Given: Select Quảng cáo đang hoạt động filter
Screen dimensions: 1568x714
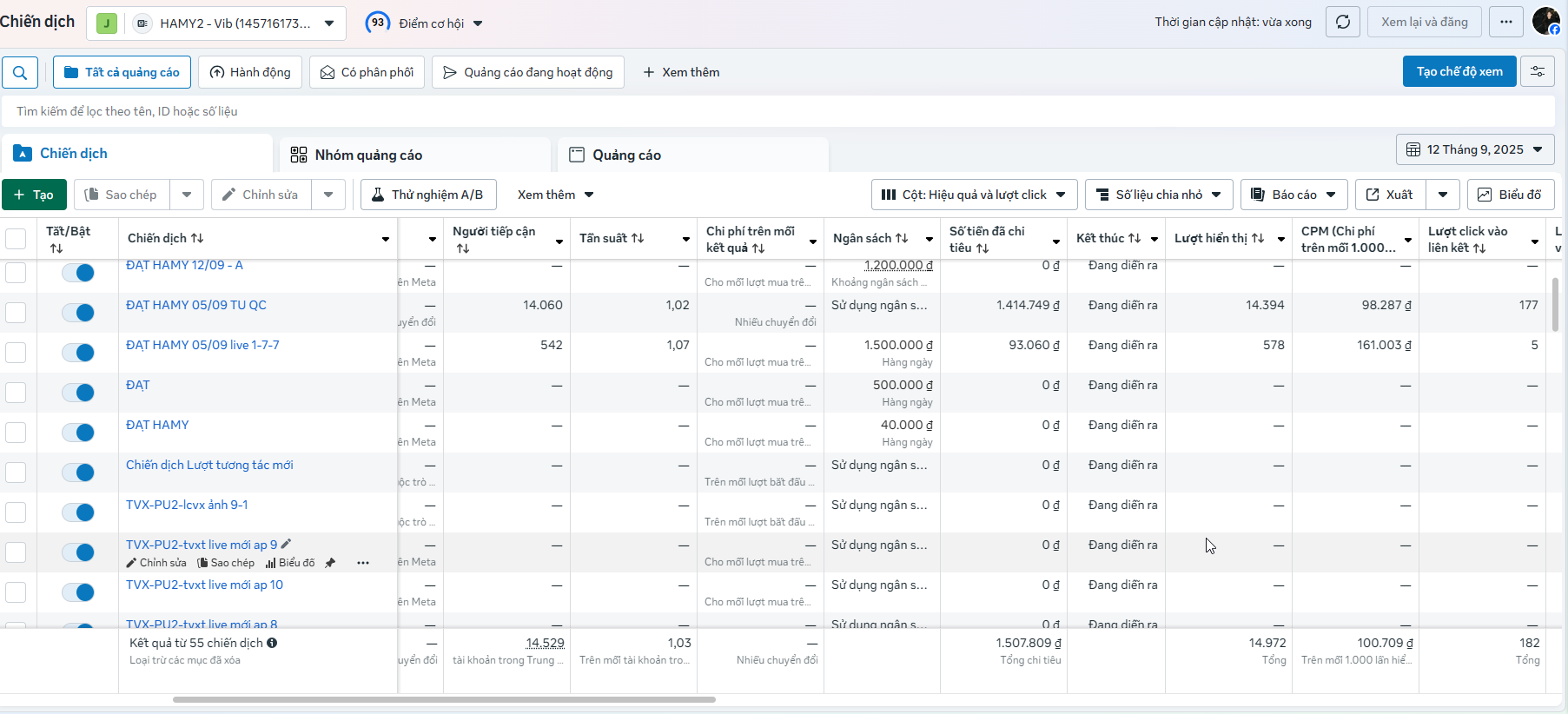Looking at the screenshot, I should (x=527, y=72).
